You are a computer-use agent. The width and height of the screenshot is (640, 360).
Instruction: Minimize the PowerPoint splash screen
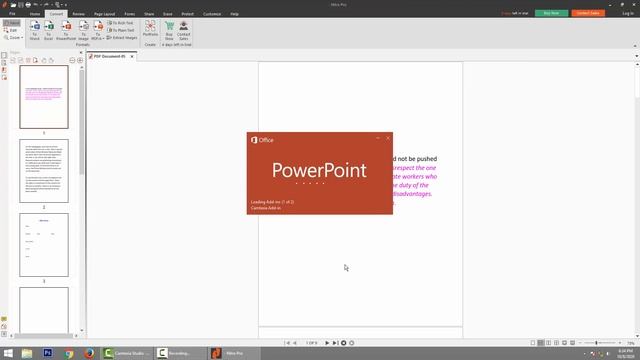tap(378, 138)
